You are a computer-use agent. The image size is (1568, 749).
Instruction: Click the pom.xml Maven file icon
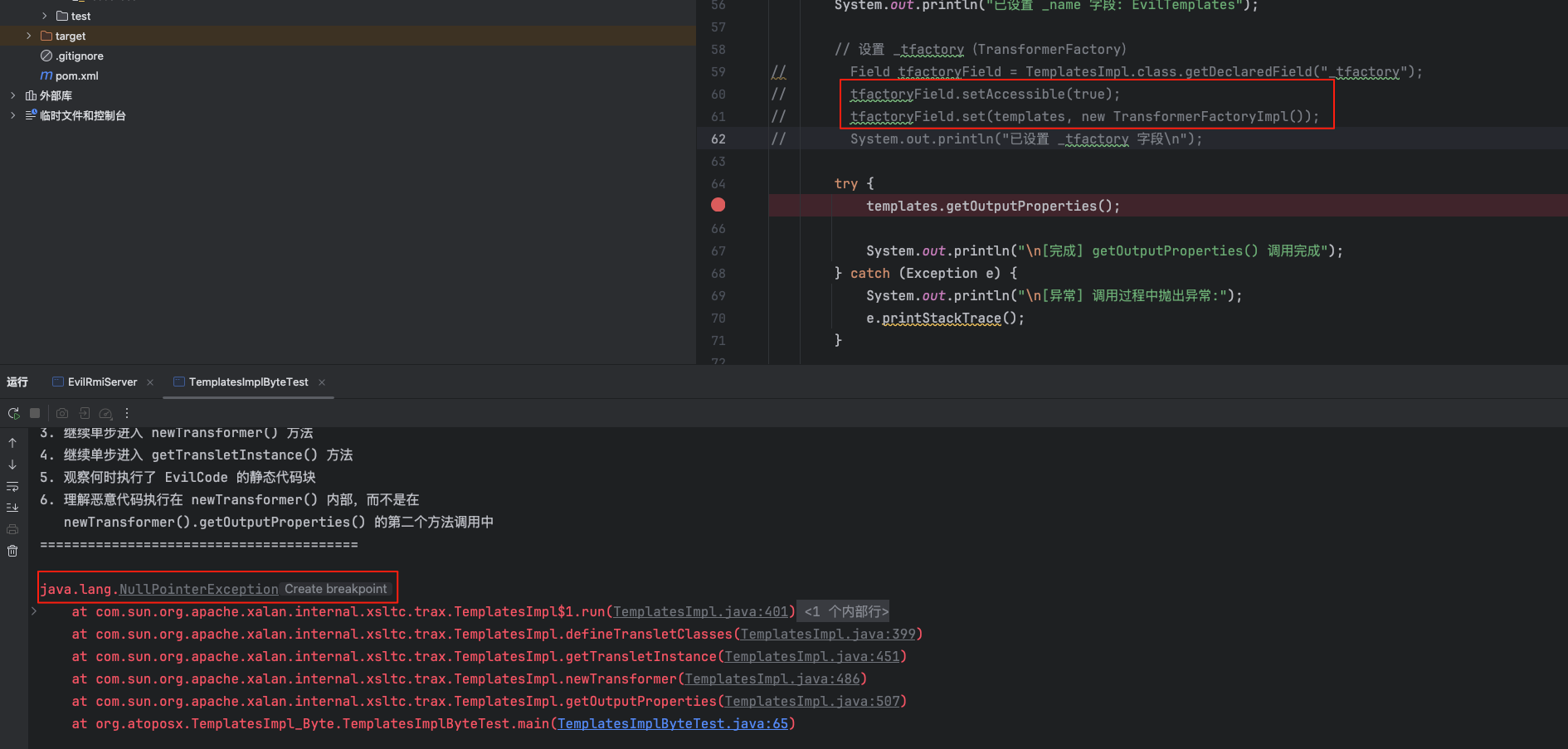46,75
